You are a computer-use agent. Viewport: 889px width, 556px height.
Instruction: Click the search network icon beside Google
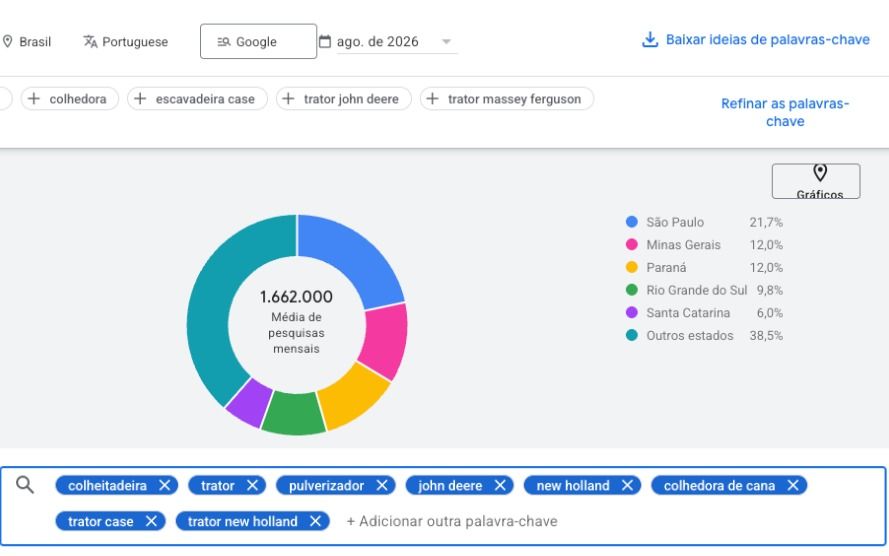(x=223, y=42)
